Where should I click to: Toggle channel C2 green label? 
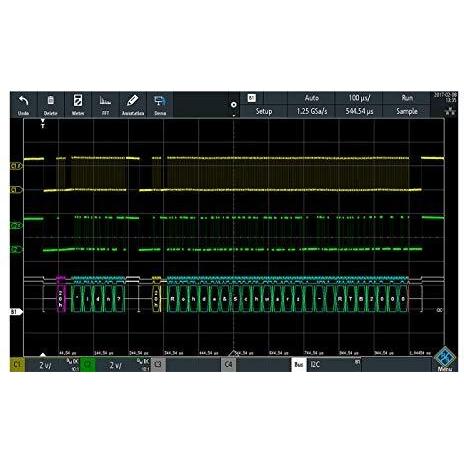[88, 365]
